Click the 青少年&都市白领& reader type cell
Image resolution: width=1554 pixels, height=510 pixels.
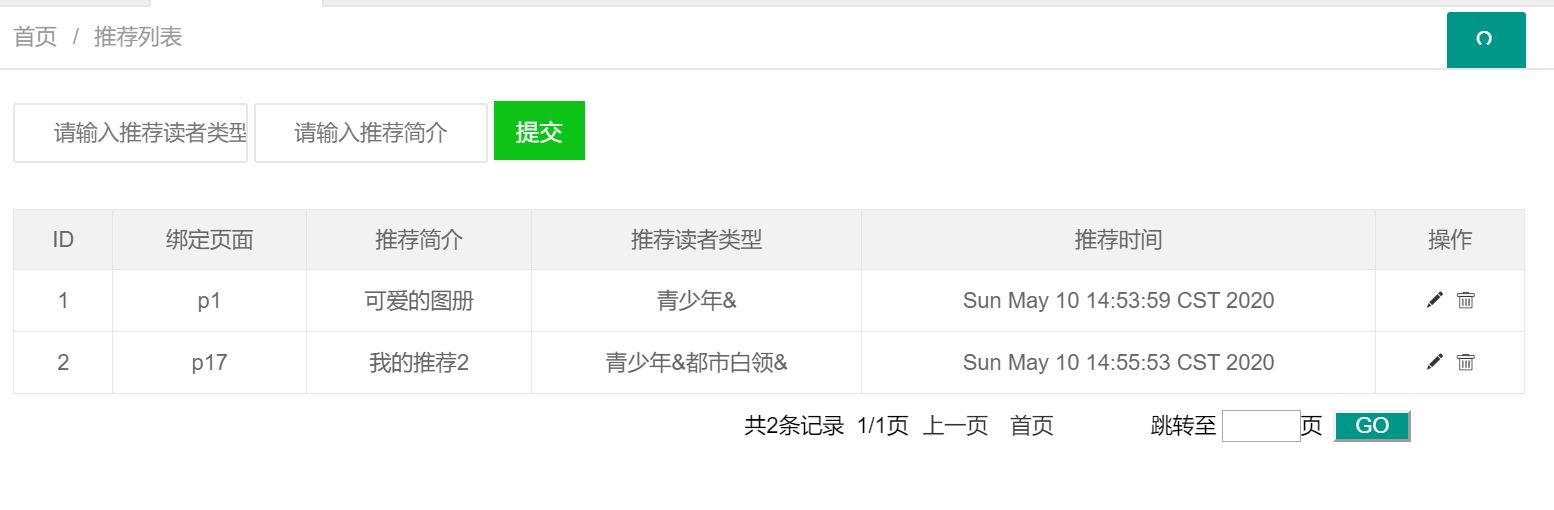(x=696, y=362)
